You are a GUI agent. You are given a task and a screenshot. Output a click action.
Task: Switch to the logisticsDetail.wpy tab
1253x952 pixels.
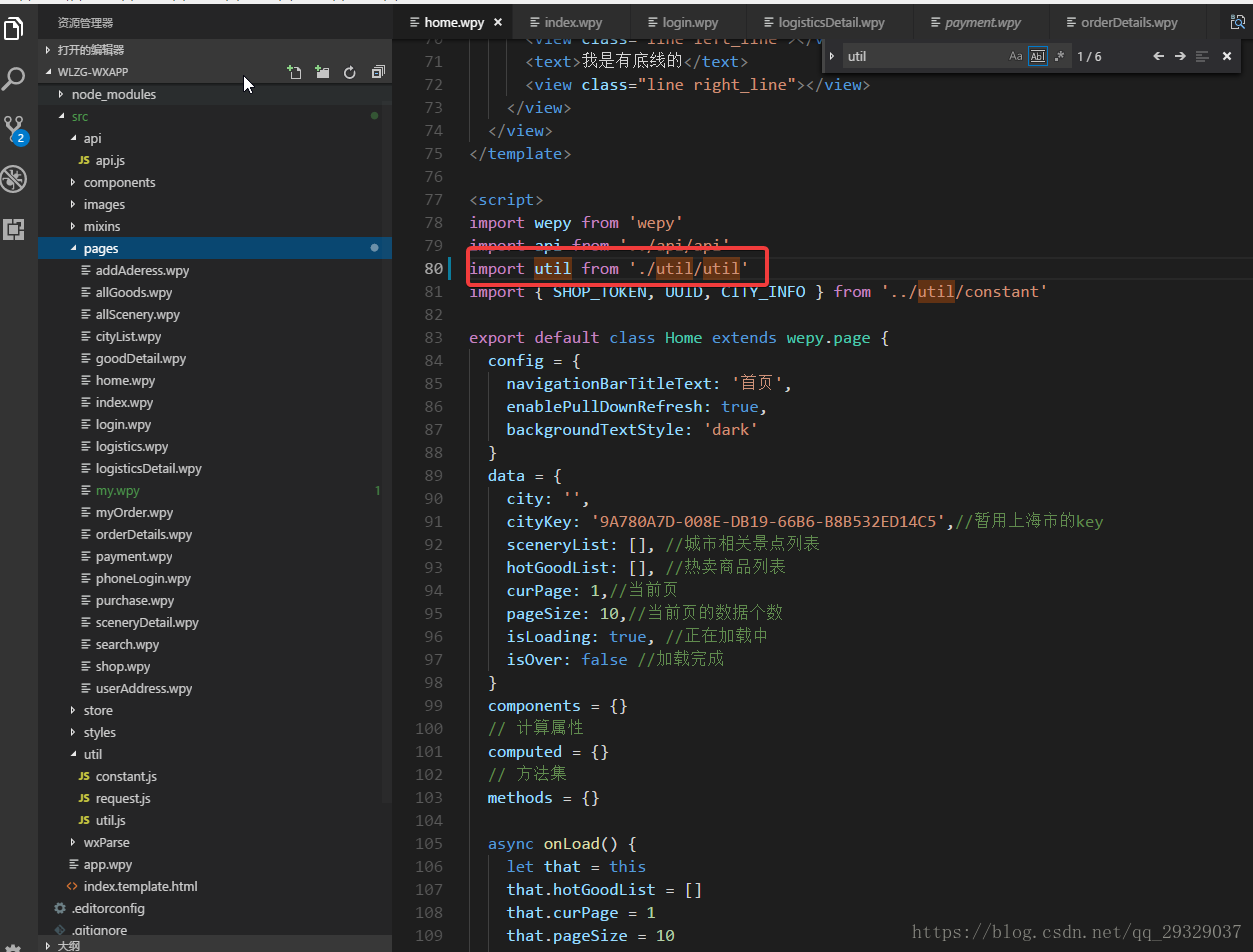pyautogui.click(x=832, y=22)
